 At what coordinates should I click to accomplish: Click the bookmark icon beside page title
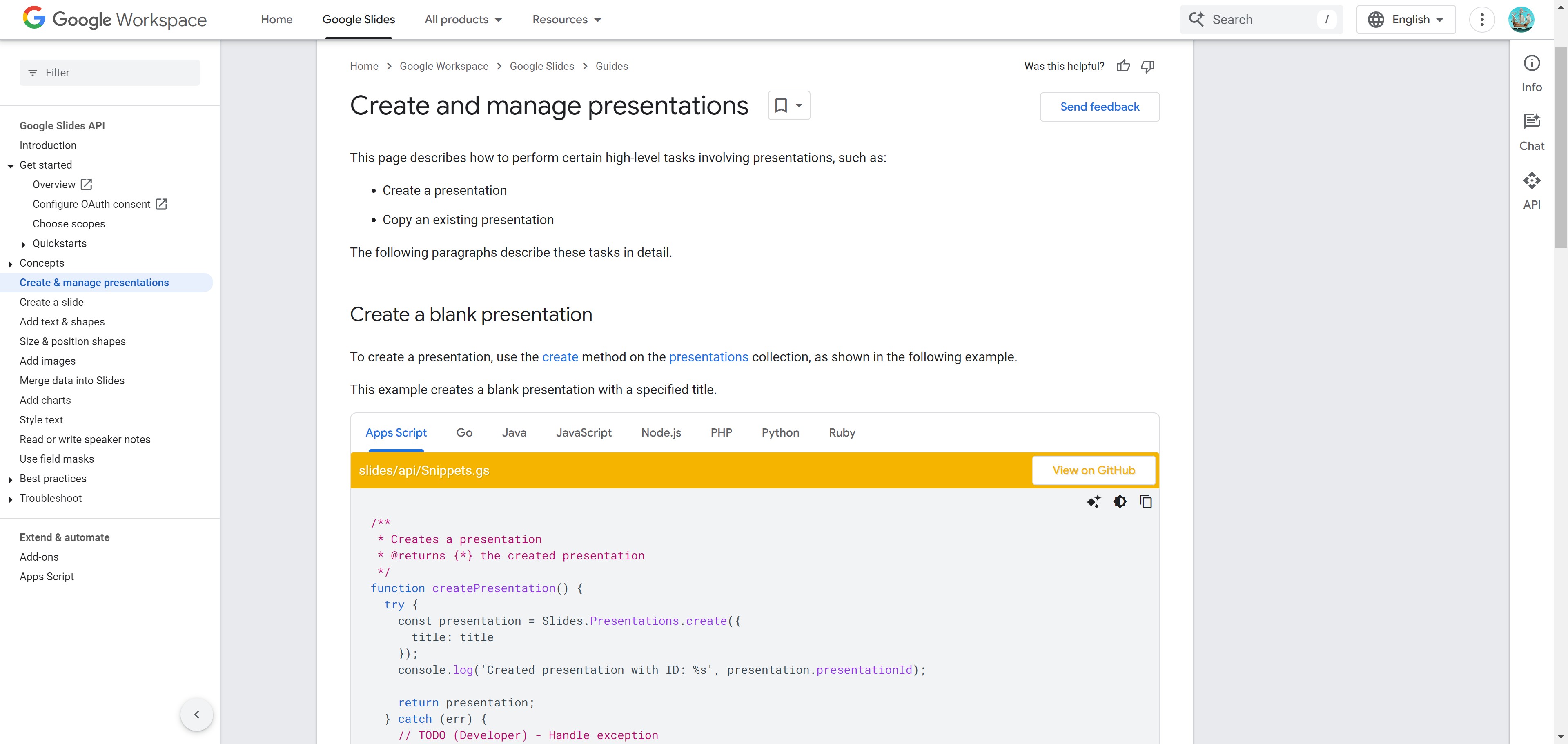[x=781, y=105]
